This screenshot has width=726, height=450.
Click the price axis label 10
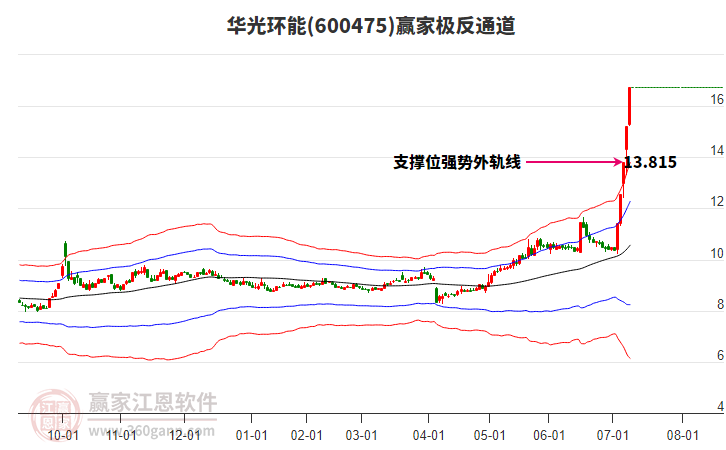(717, 254)
